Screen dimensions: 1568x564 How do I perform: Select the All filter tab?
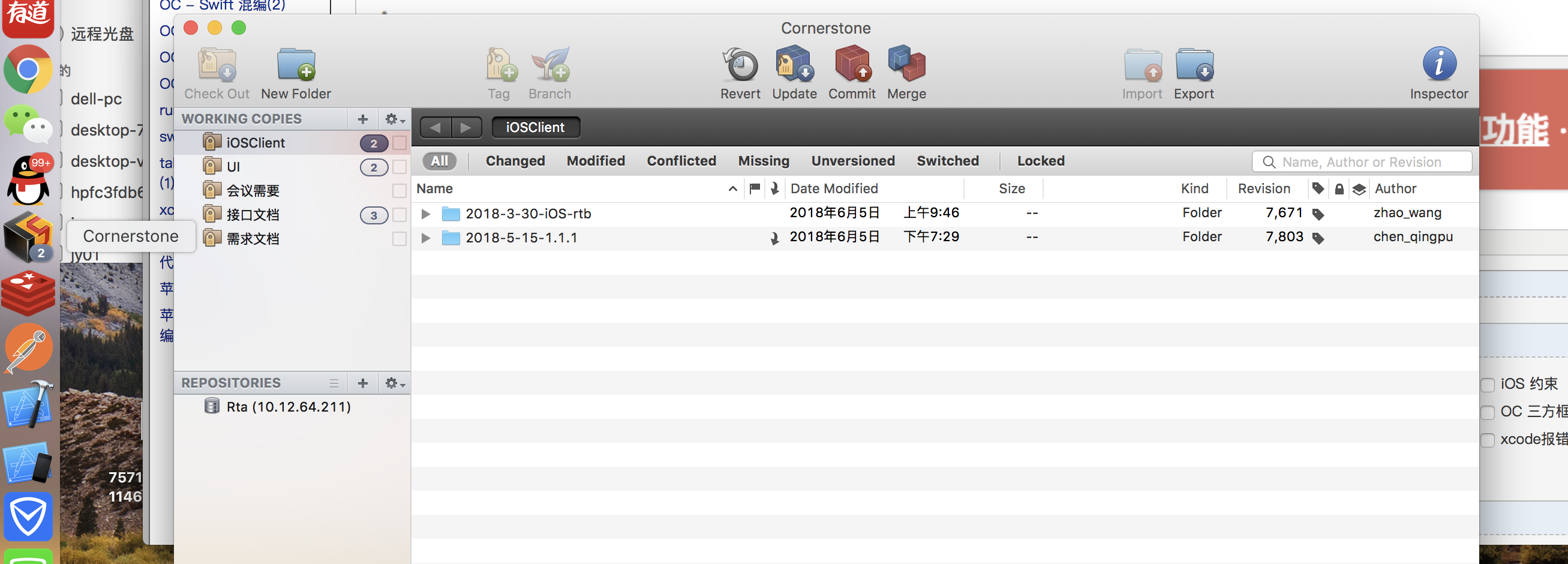(440, 161)
